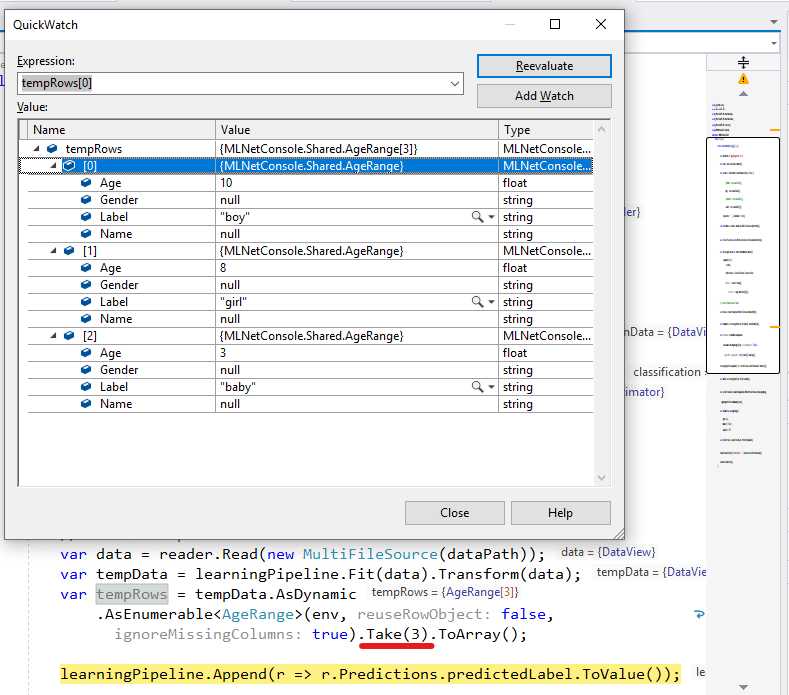The width and height of the screenshot is (789, 695).
Task: Click the tempRows root object icon
Action: pos(52,149)
